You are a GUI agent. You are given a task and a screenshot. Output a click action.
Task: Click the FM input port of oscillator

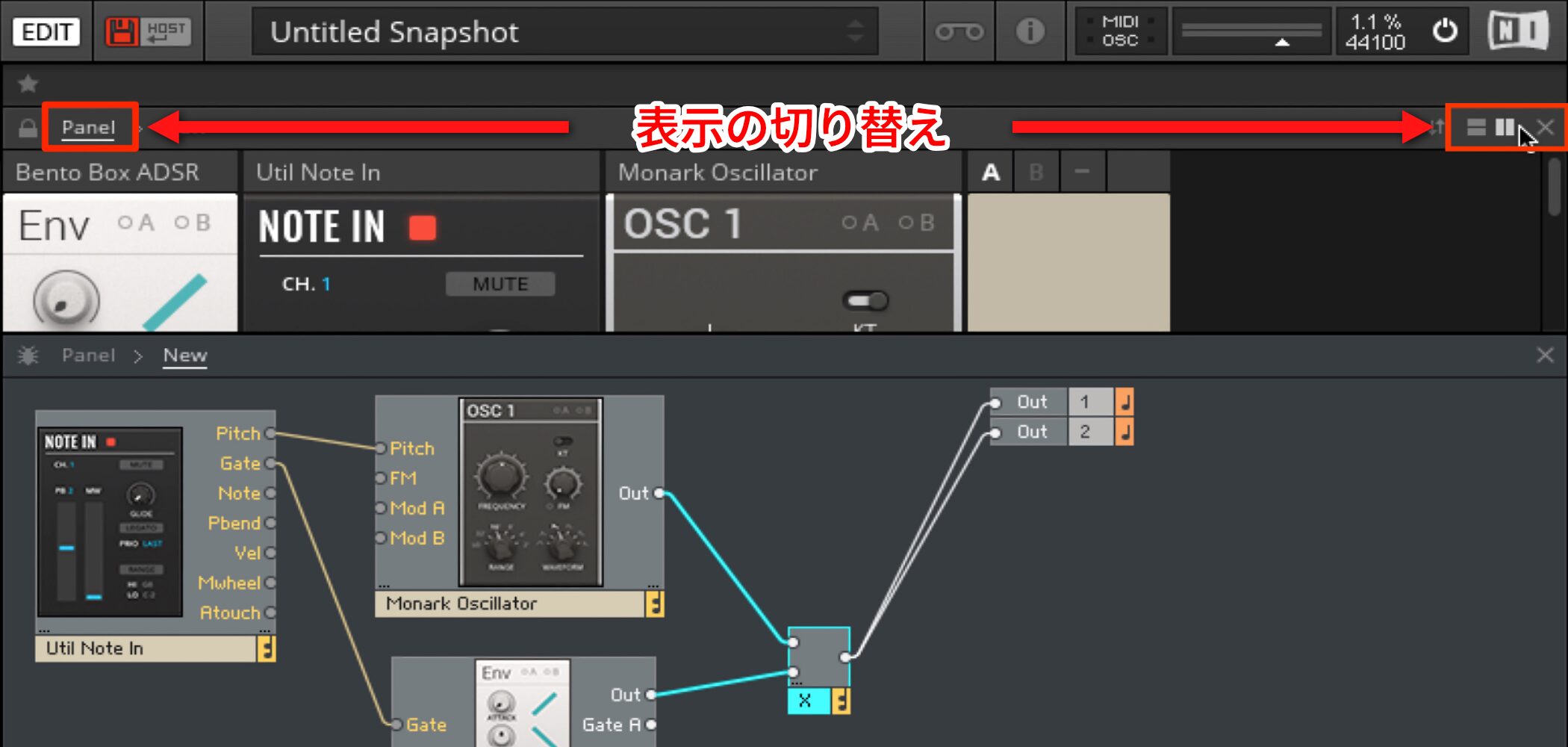coord(380,478)
